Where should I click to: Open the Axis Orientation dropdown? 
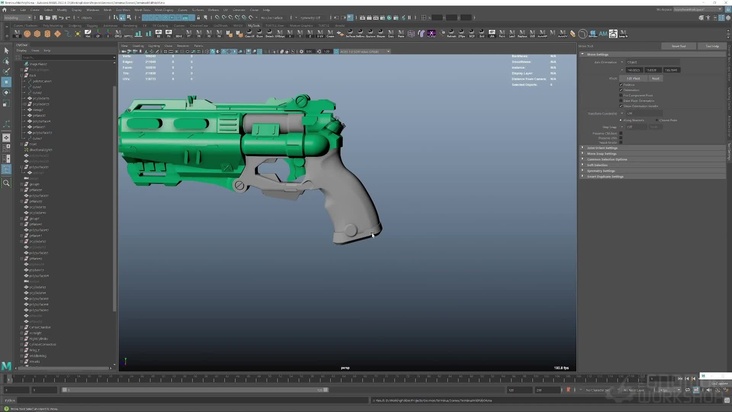653,62
